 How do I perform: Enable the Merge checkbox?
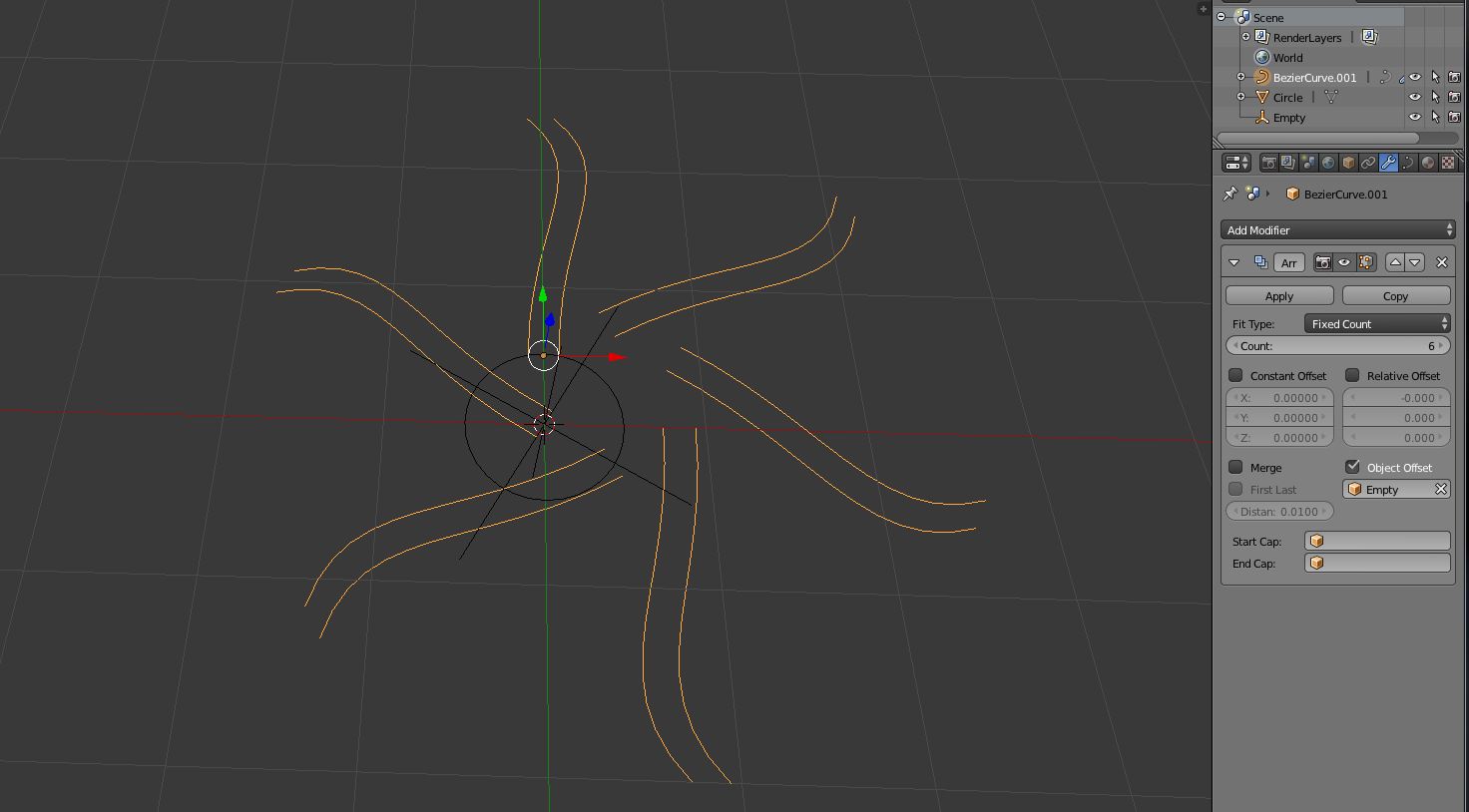coord(1235,467)
